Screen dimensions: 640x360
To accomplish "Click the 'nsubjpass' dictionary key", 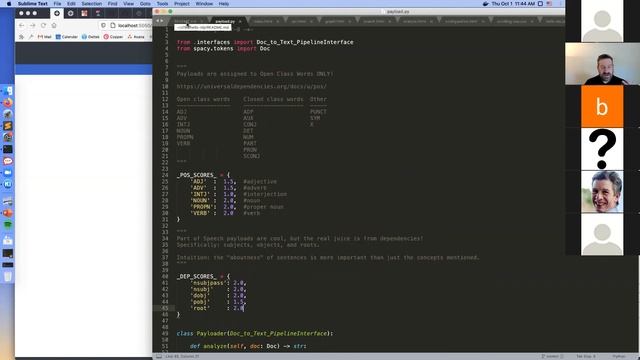I will pos(208,283).
